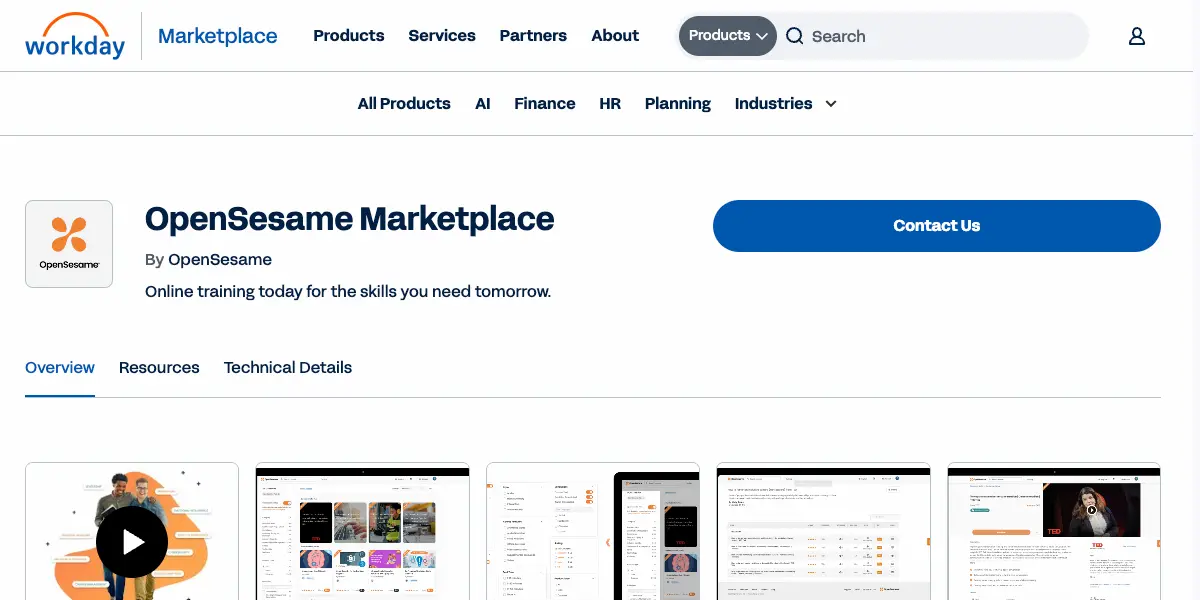Play the OpenSesame intro video
Viewport: 1200px width, 600px height.
click(132, 541)
